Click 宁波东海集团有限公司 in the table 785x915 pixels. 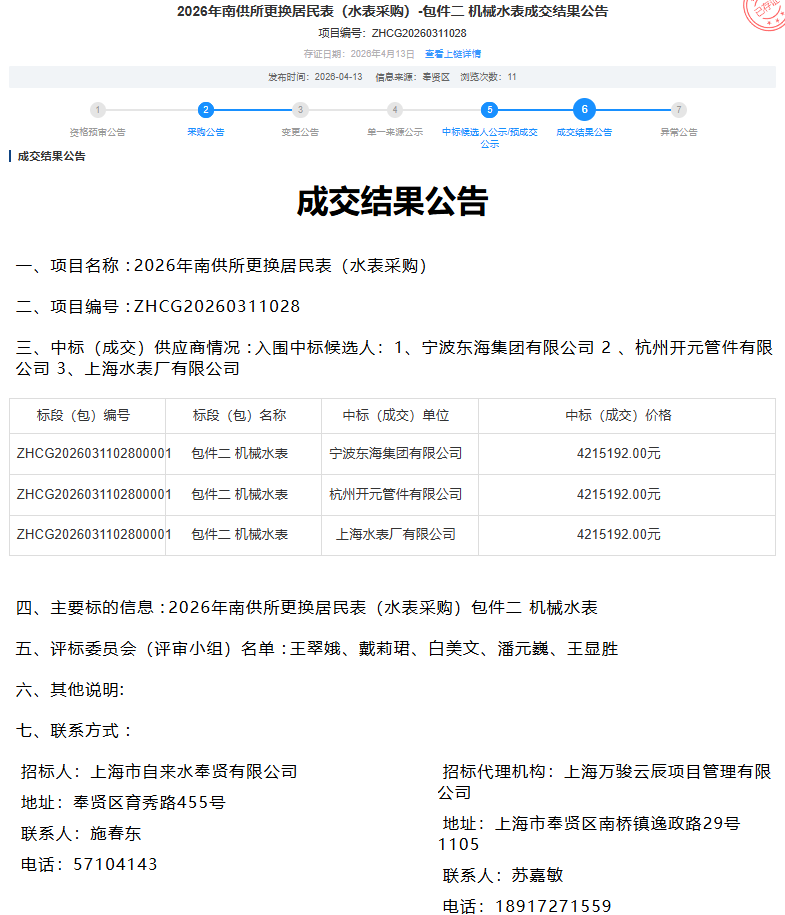point(396,453)
